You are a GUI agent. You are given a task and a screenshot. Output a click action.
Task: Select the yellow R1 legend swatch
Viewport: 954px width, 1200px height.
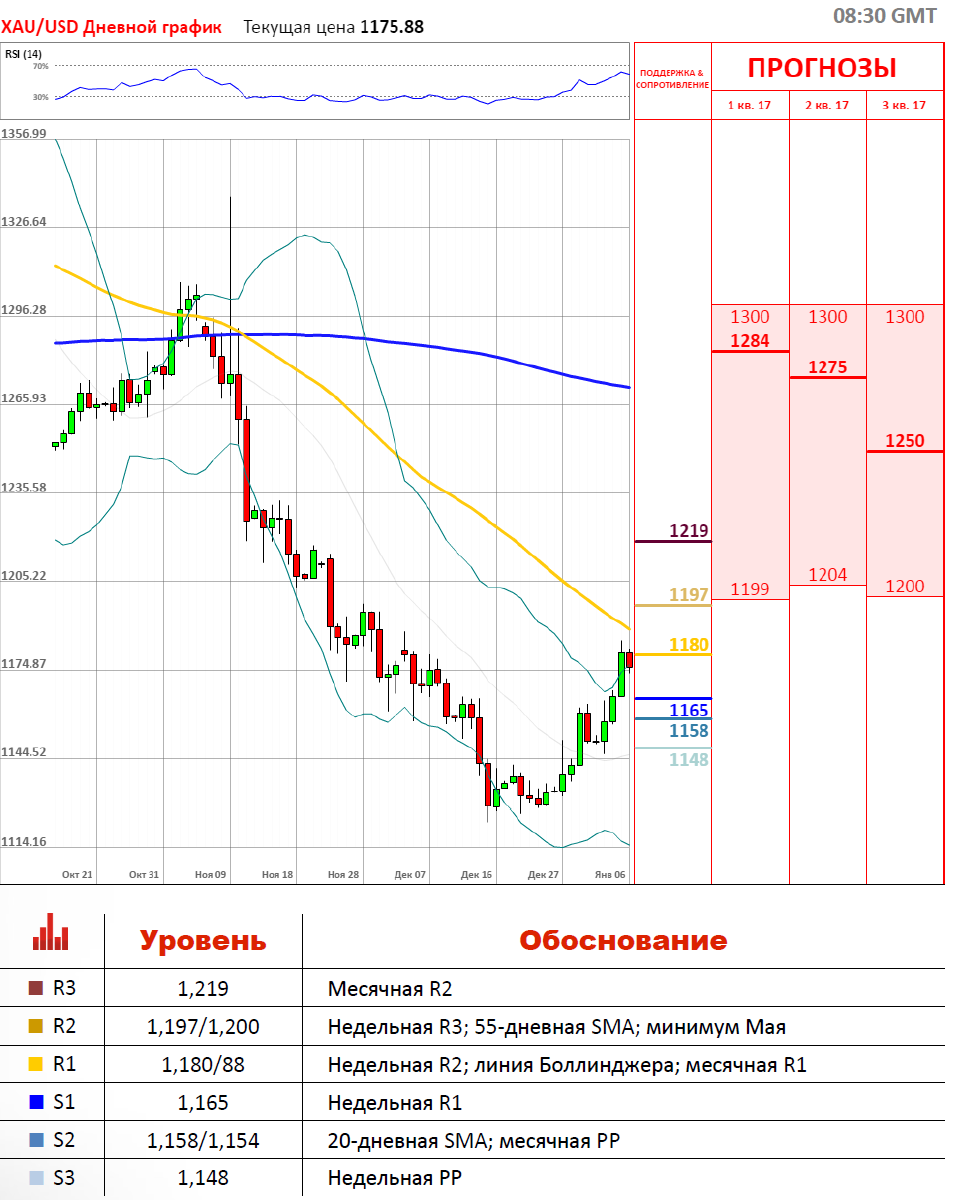click(37, 1065)
